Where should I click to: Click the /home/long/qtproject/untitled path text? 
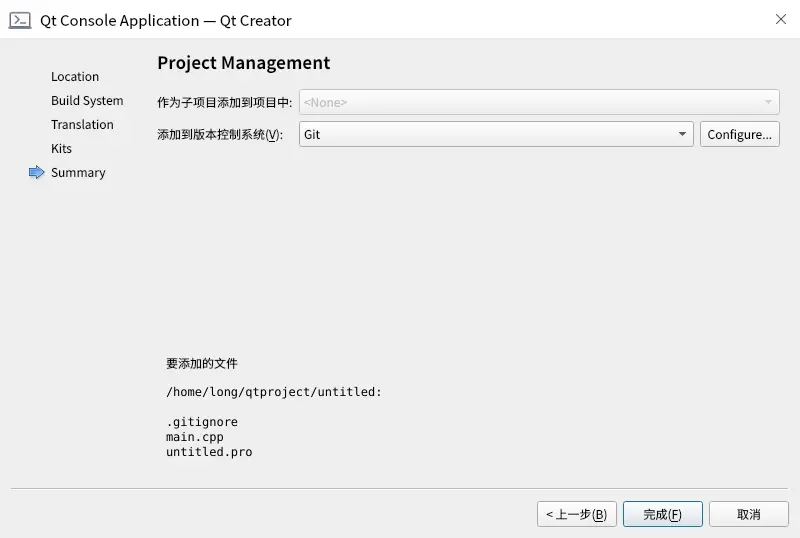(x=274, y=392)
